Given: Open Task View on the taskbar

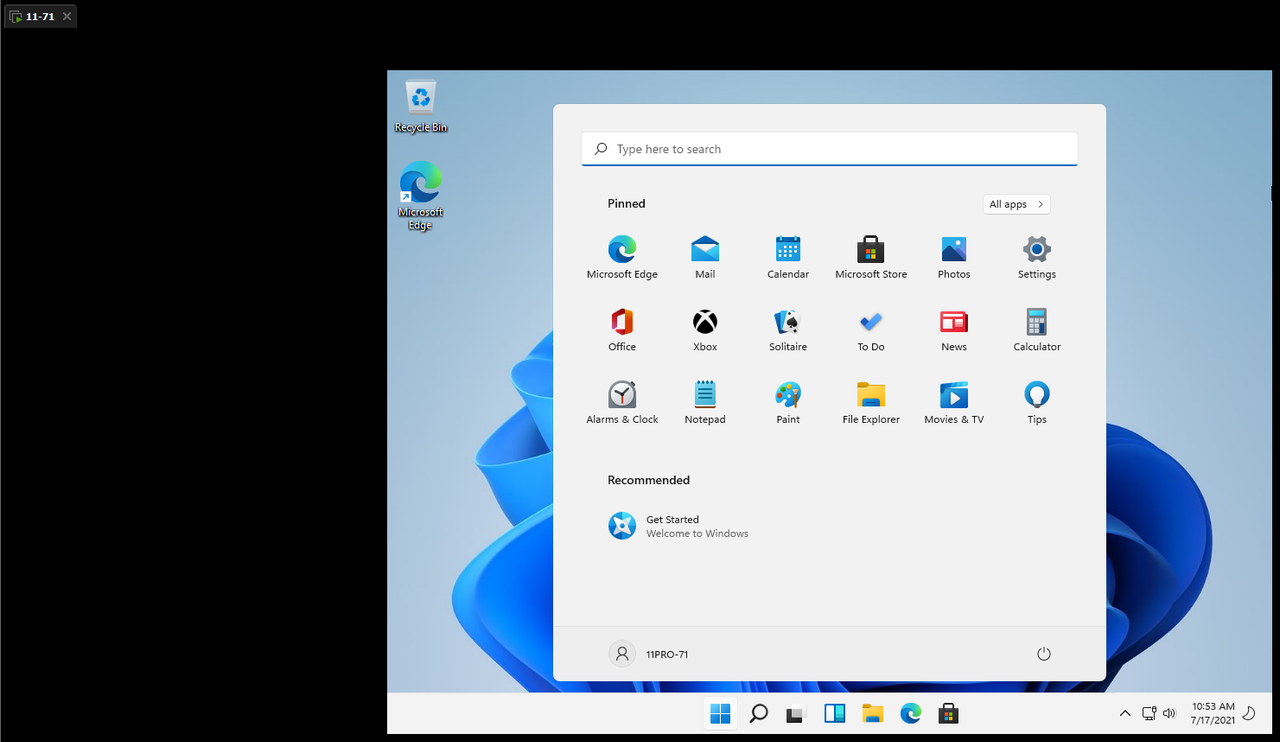Looking at the screenshot, I should 796,714.
